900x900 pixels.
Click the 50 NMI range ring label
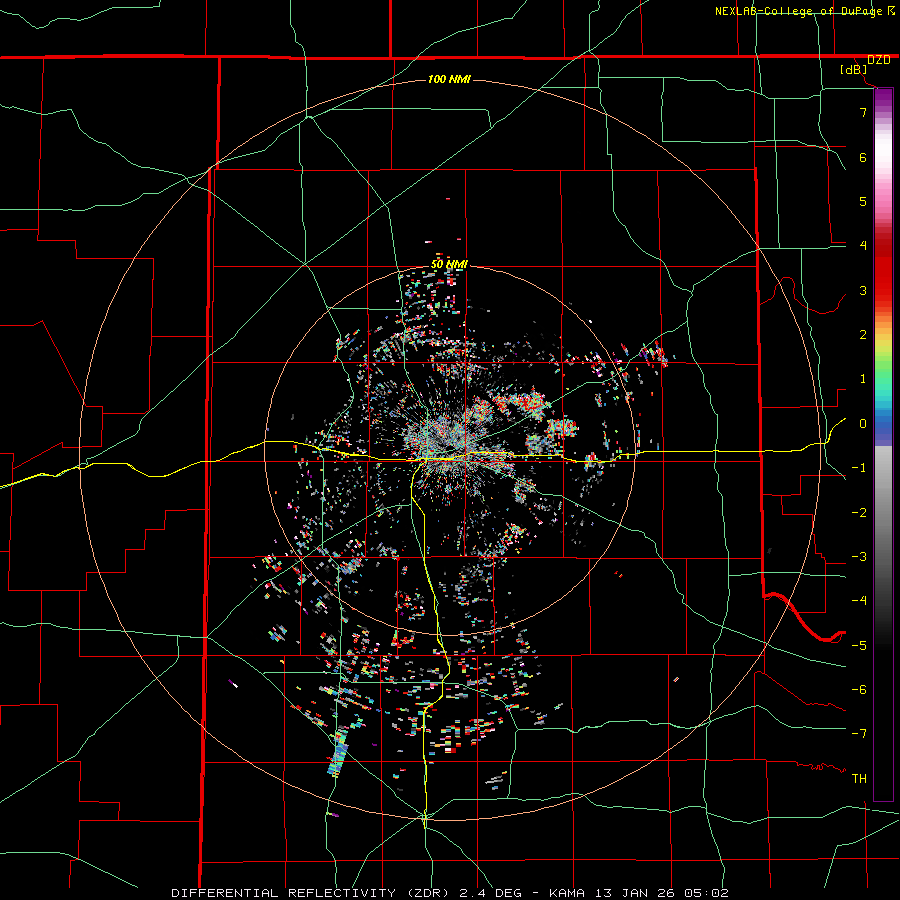449,264
